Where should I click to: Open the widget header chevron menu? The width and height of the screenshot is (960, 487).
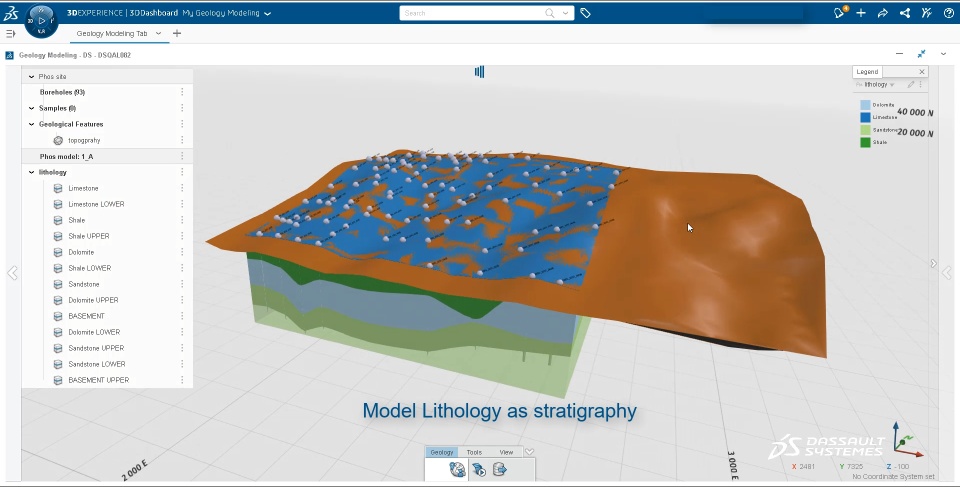point(943,54)
